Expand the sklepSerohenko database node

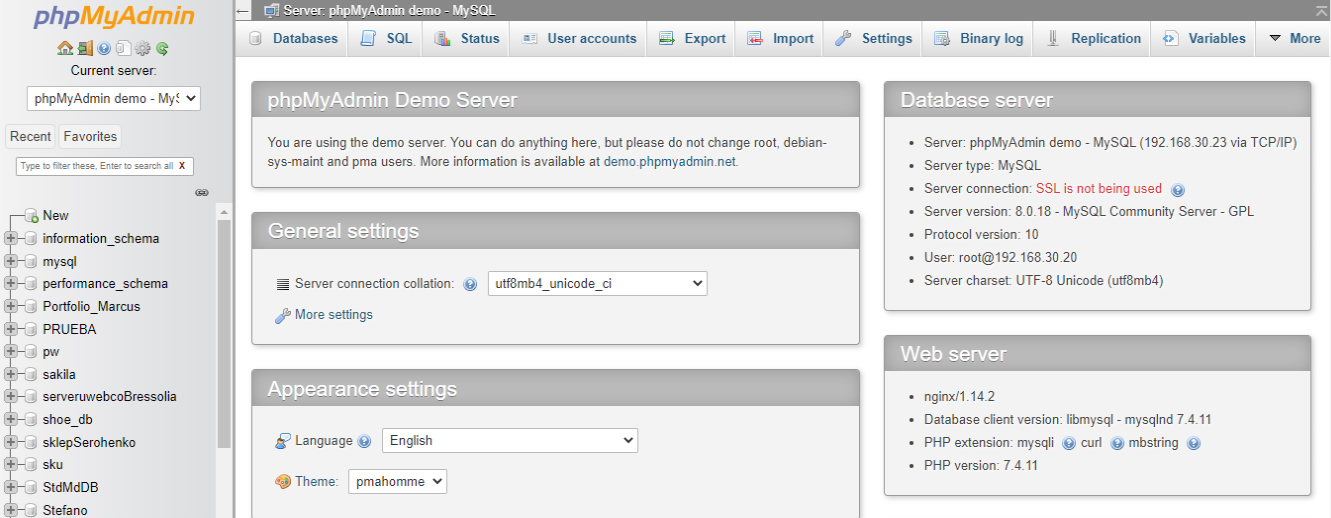11,443
